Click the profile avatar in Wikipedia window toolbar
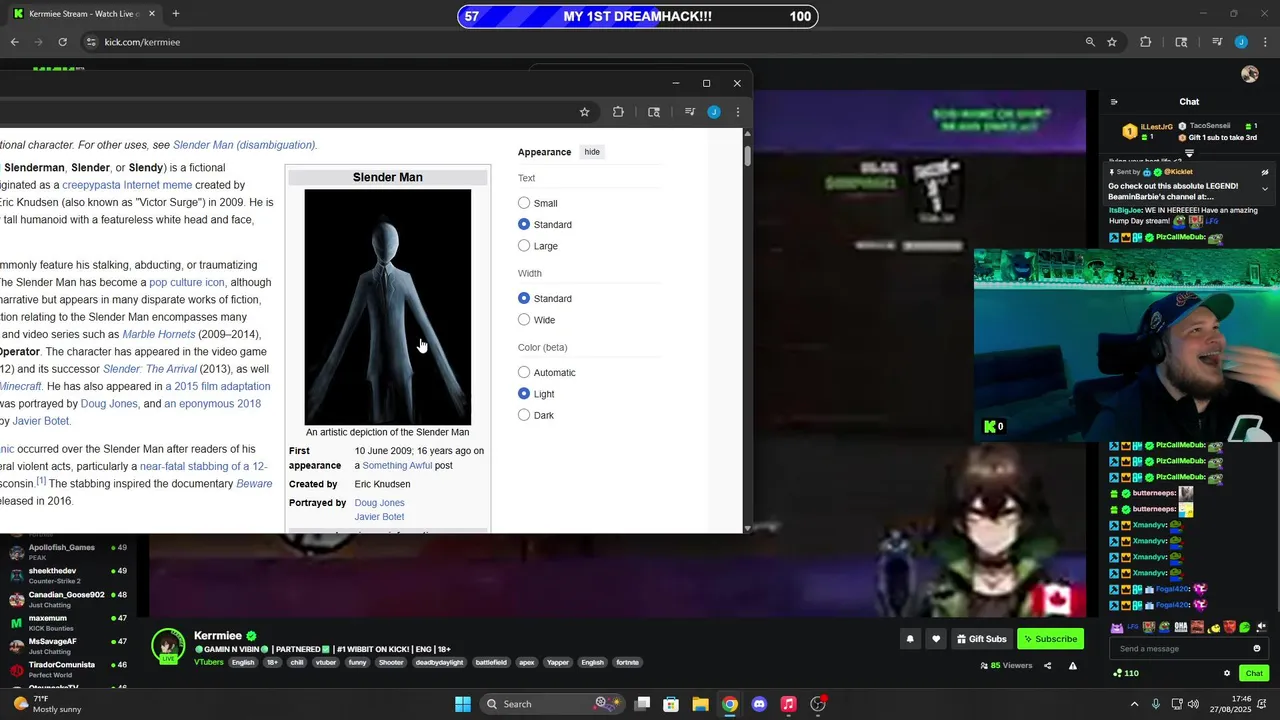The width and height of the screenshot is (1280, 720). pyautogui.click(x=714, y=112)
